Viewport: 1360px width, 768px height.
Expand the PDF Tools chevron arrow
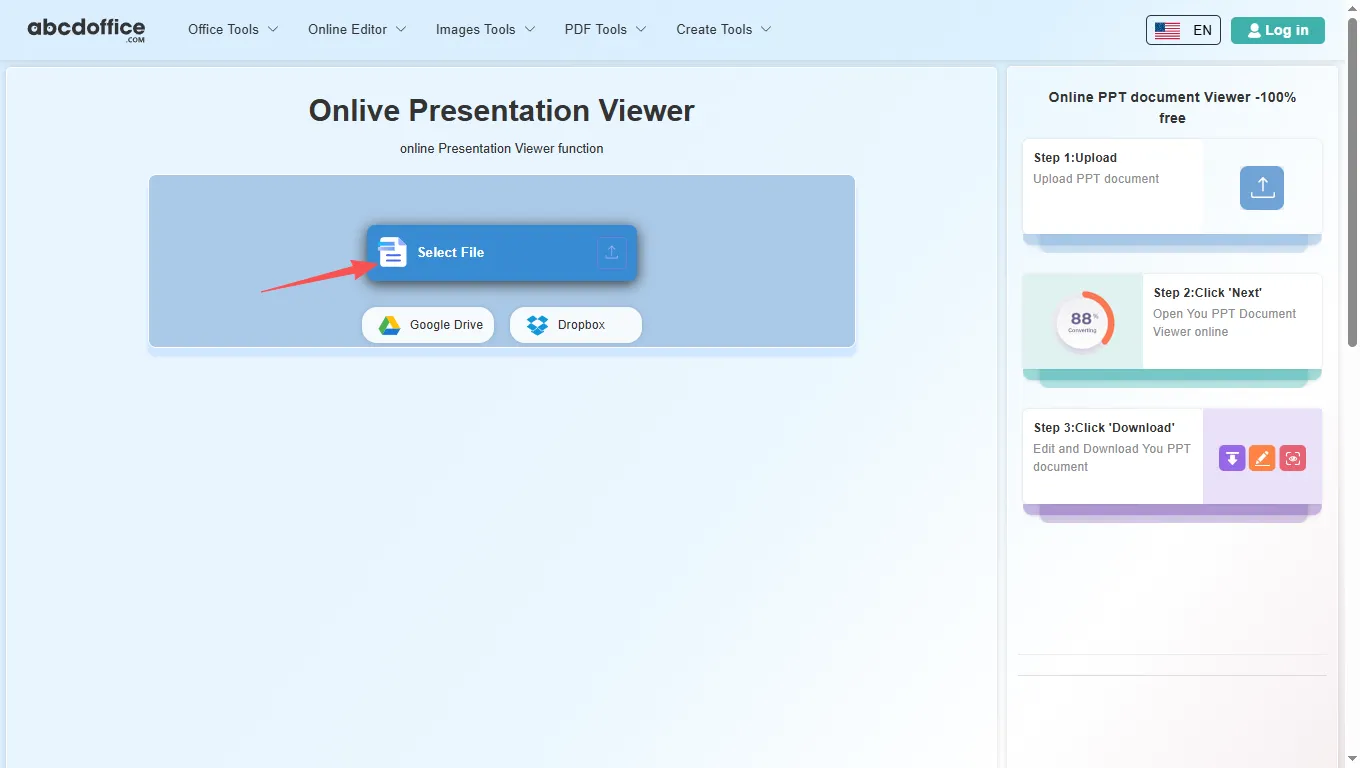point(641,30)
